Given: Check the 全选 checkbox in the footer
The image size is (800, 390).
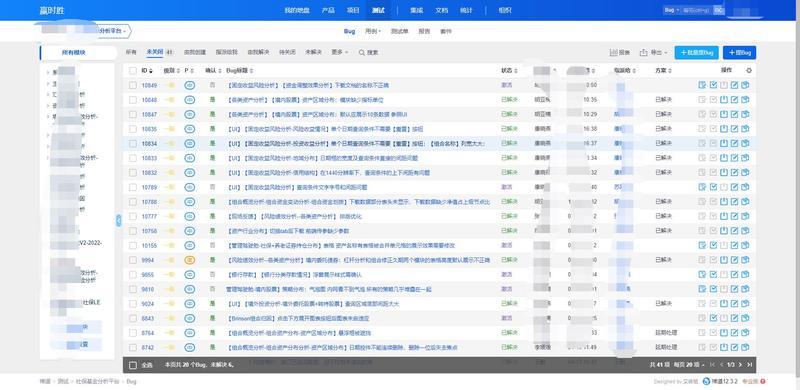Looking at the screenshot, I should click(133, 365).
